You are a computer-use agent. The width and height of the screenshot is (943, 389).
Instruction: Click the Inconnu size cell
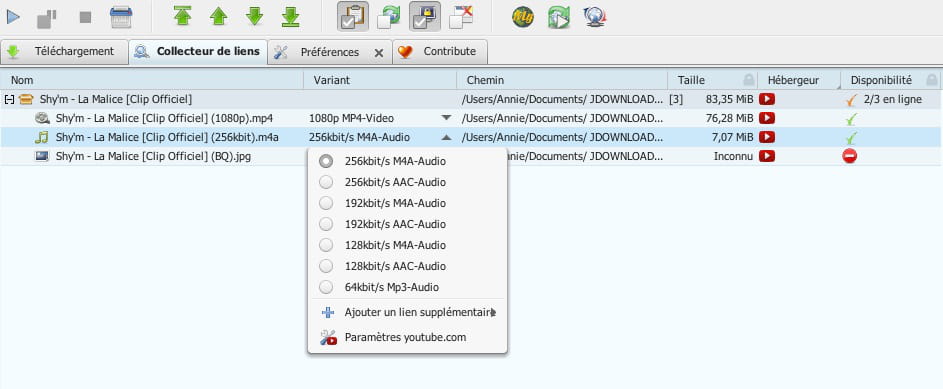click(x=733, y=156)
